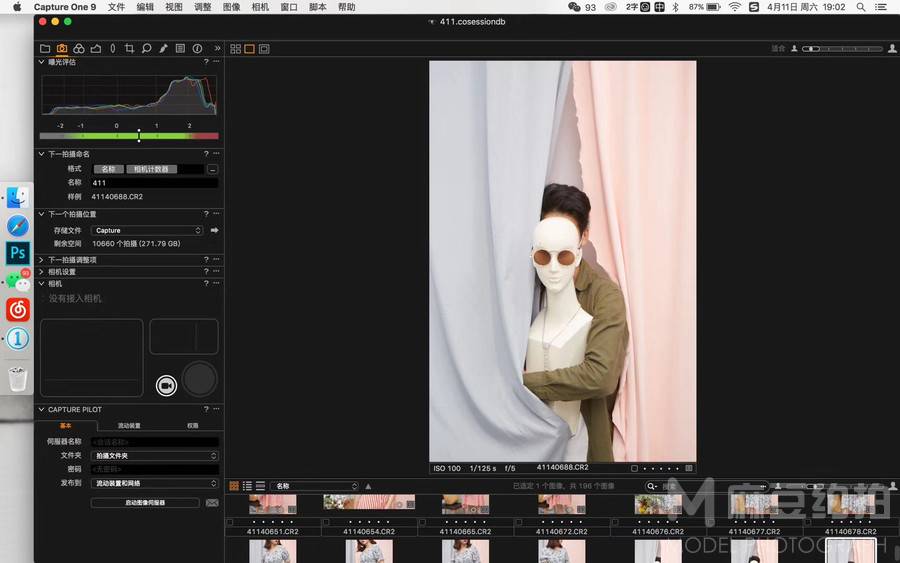This screenshot has width=900, height=563.
Task: Click the 相机计数器 format token
Action: [152, 169]
